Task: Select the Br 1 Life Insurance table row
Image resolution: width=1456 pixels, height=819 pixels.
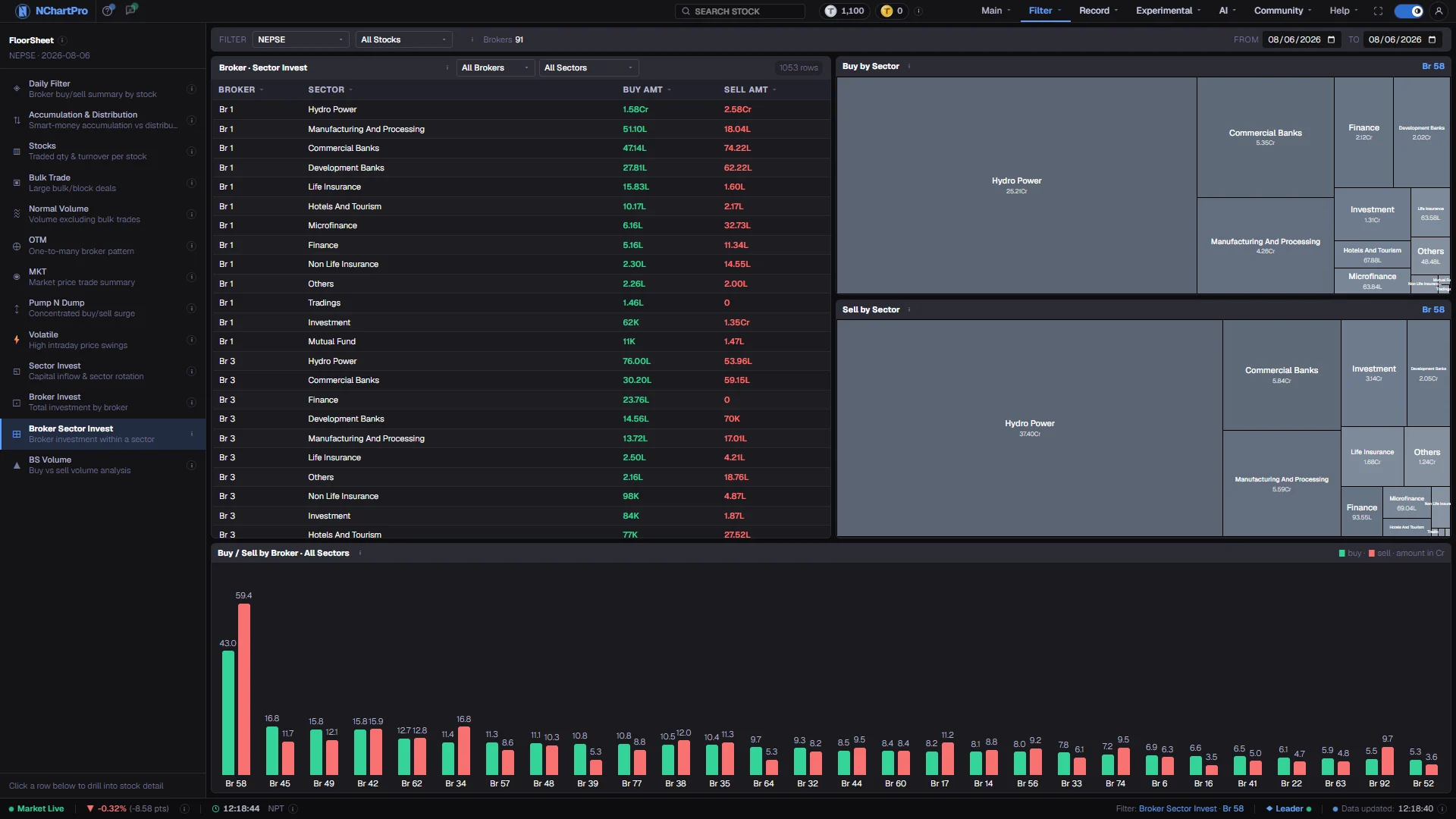Action: 521,187
